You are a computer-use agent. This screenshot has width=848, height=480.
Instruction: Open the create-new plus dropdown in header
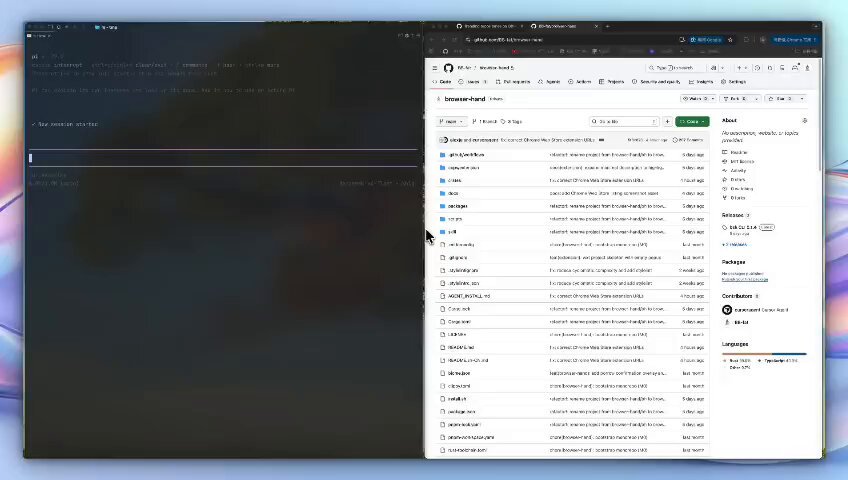742,68
